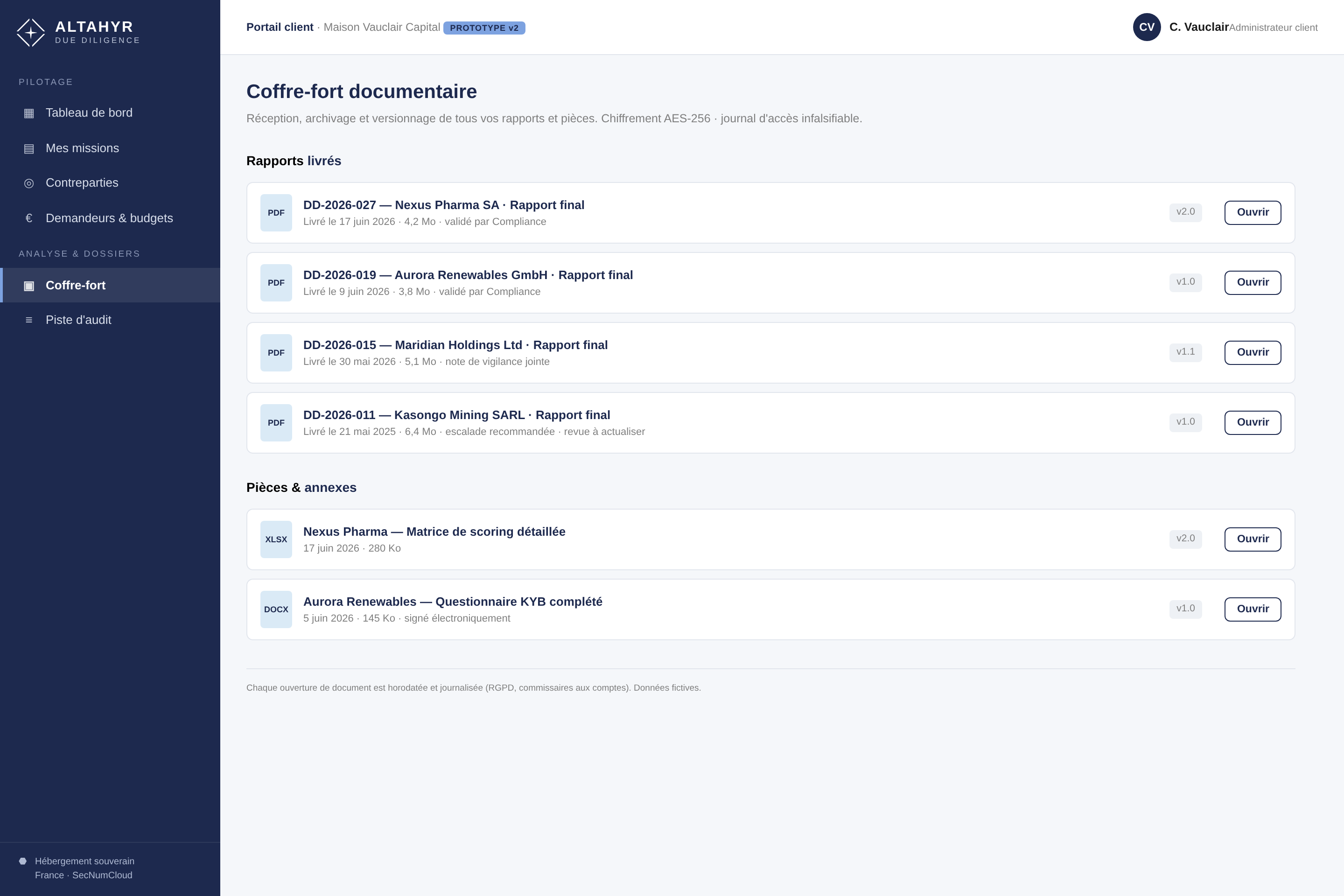Click the Maridian Holdings Ltd report title
This screenshot has width=1344, height=896.
pos(455,345)
